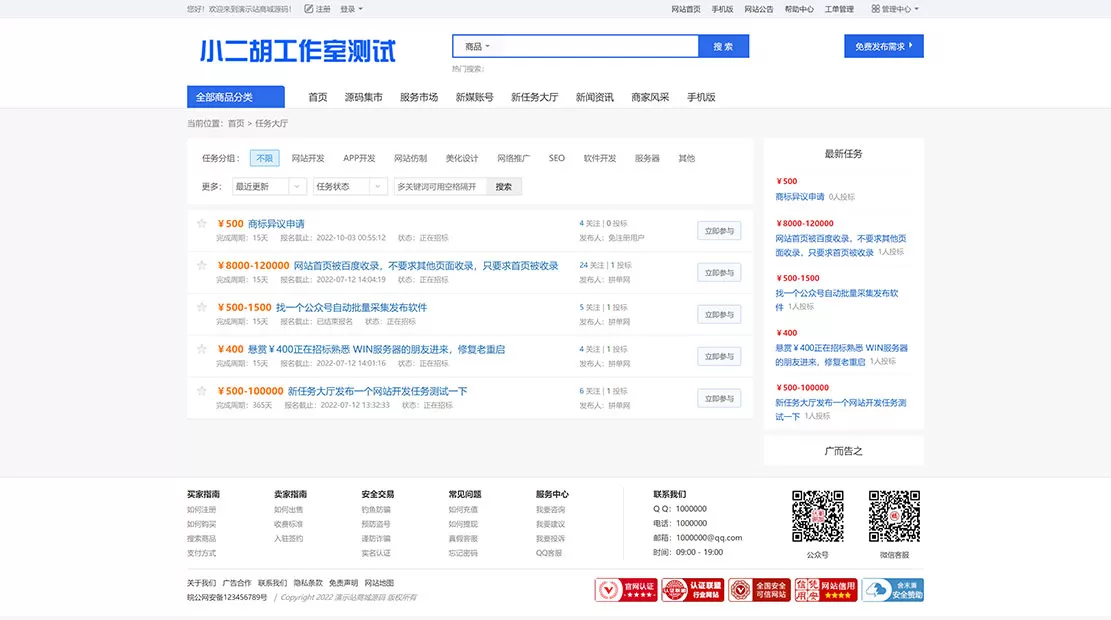Click the 管理中心 grid icon
Screen dimensions: 1111x620
(x=876, y=9)
